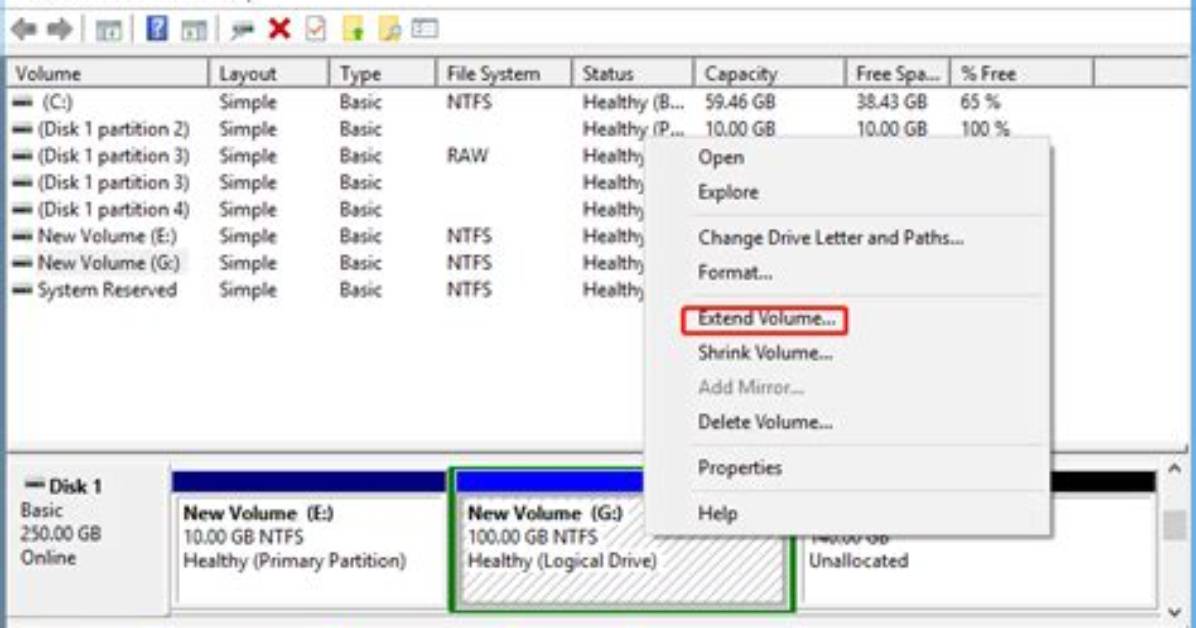Click the drive icon beside (Disk 1 partition 2)

click(23, 129)
